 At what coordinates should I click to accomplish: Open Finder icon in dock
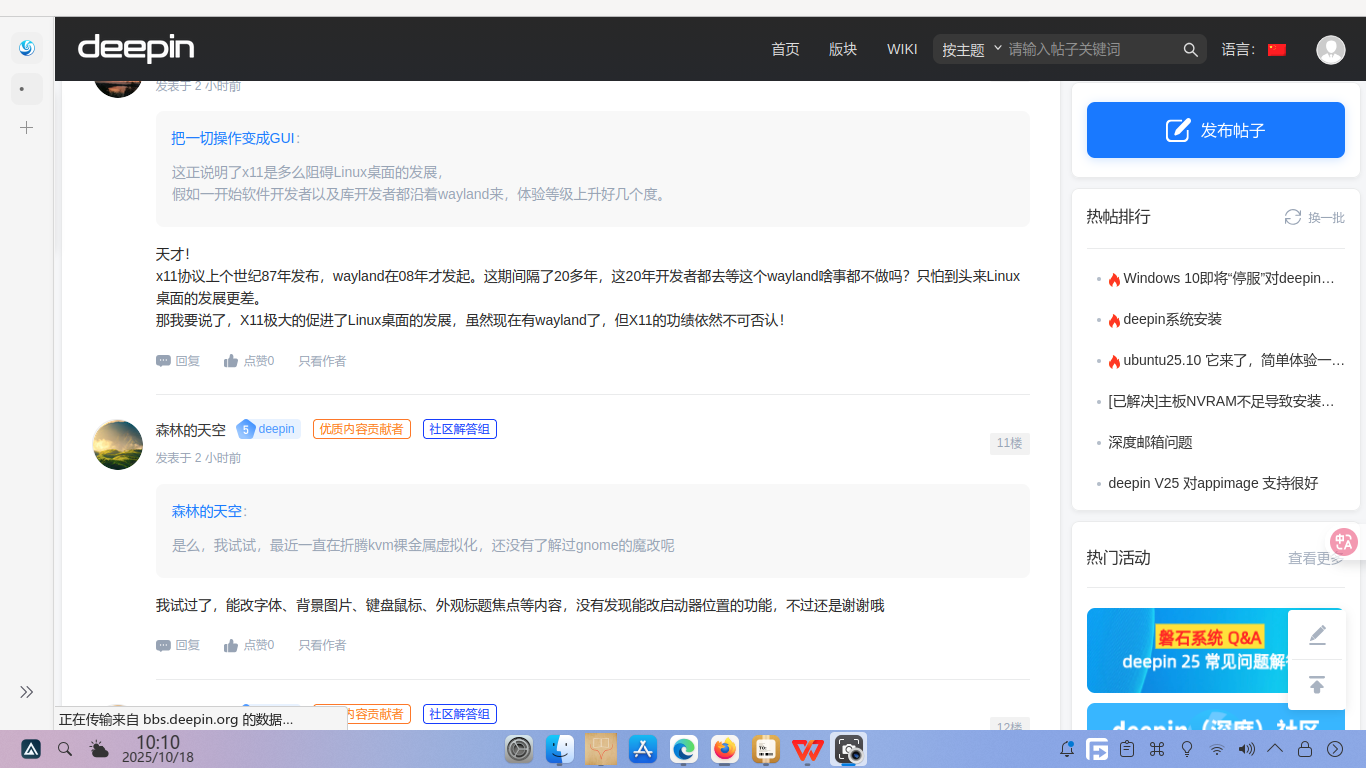coord(560,749)
